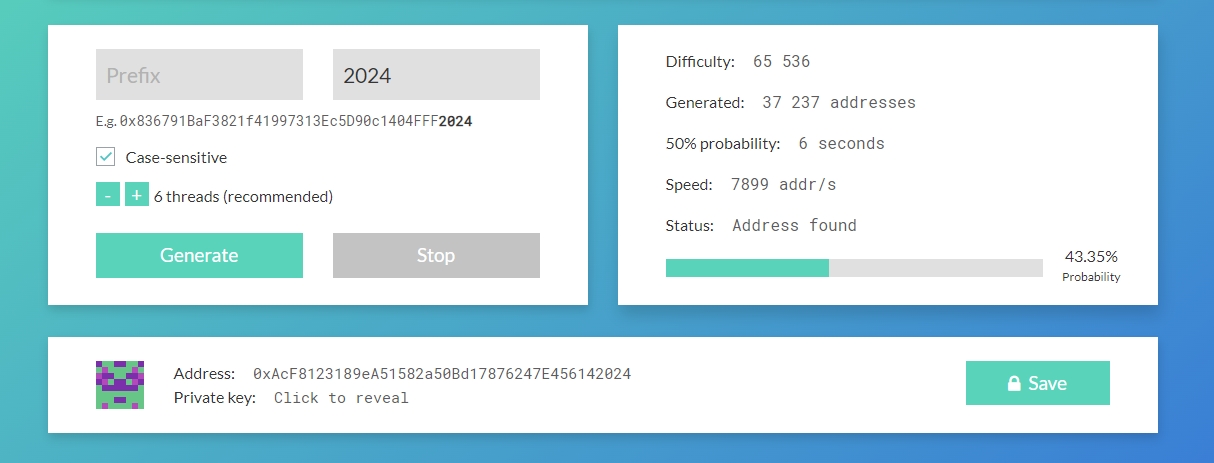Click the probability progress bar
Screen dimensions: 1214x463
click(x=853, y=268)
